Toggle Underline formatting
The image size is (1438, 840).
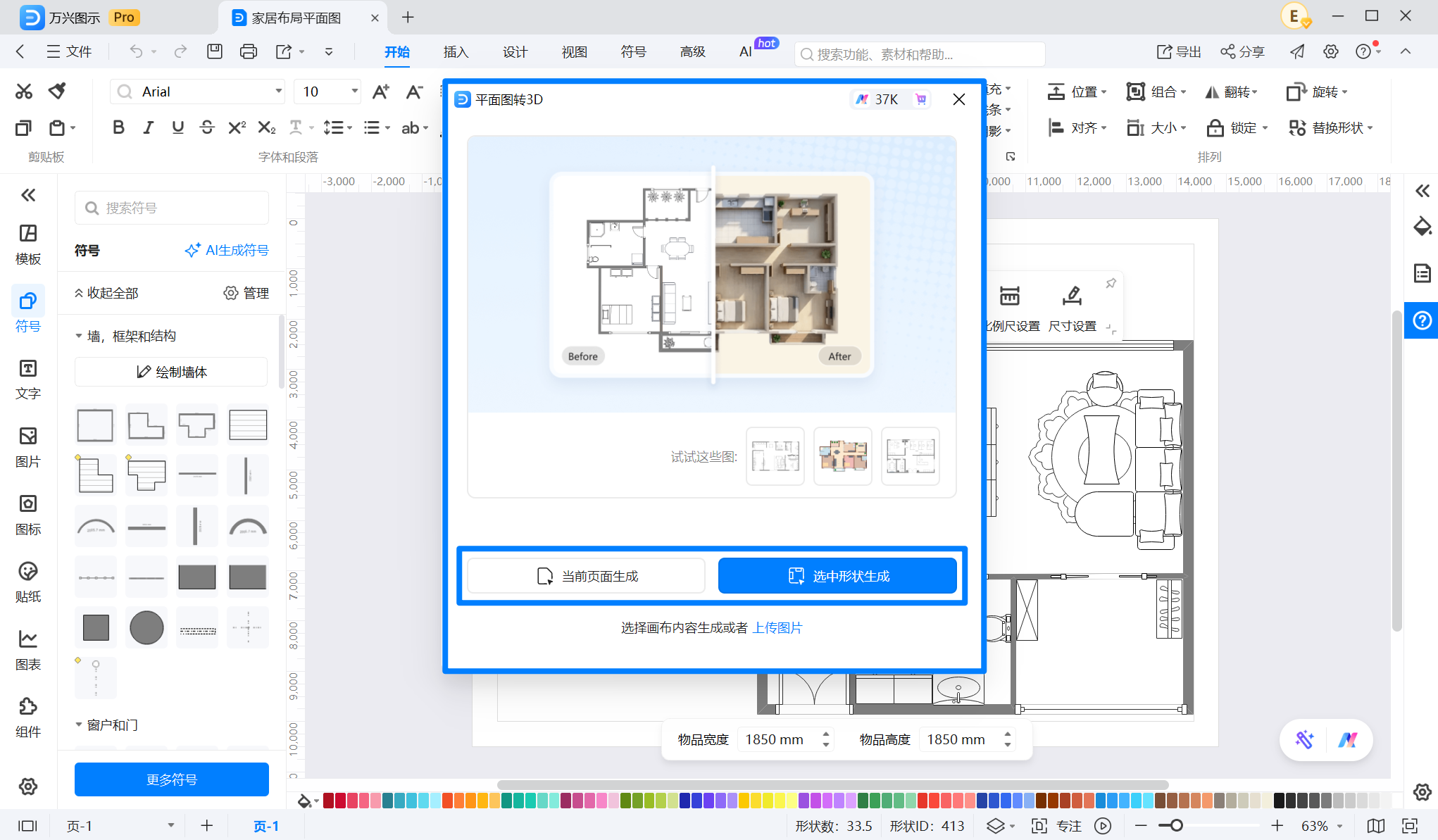coord(177,127)
